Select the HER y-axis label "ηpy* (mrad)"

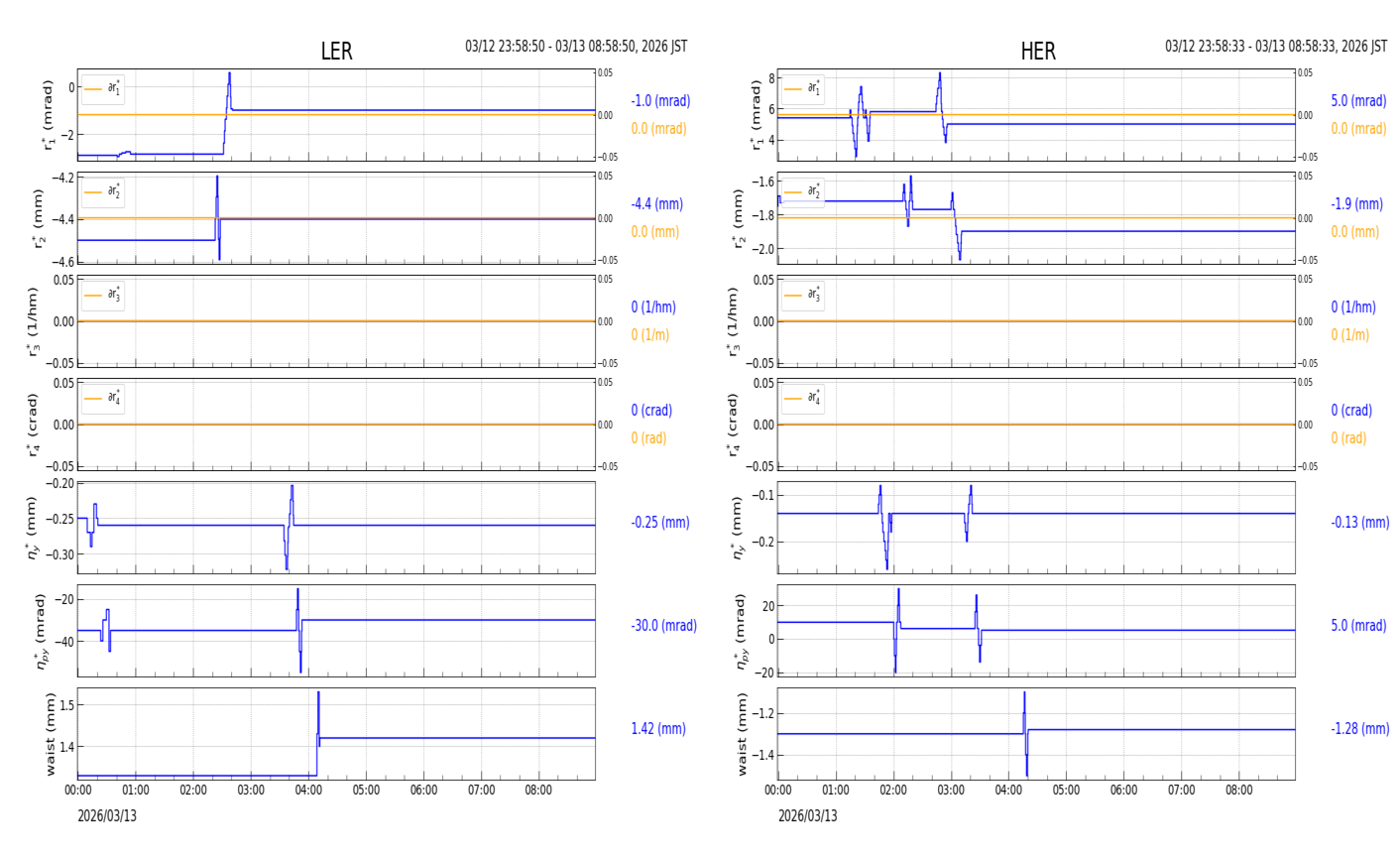tap(741, 631)
